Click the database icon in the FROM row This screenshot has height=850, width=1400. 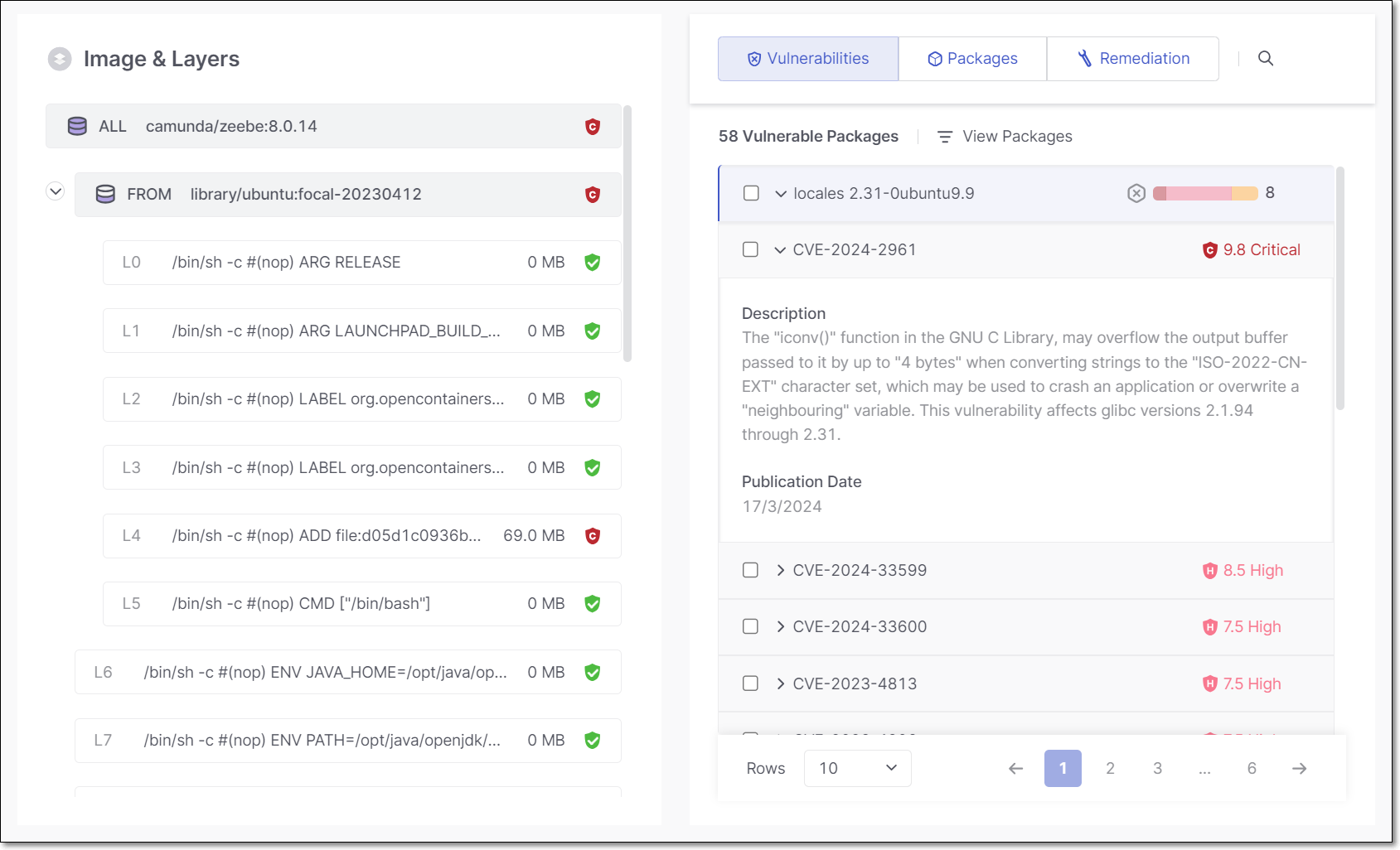click(x=105, y=194)
